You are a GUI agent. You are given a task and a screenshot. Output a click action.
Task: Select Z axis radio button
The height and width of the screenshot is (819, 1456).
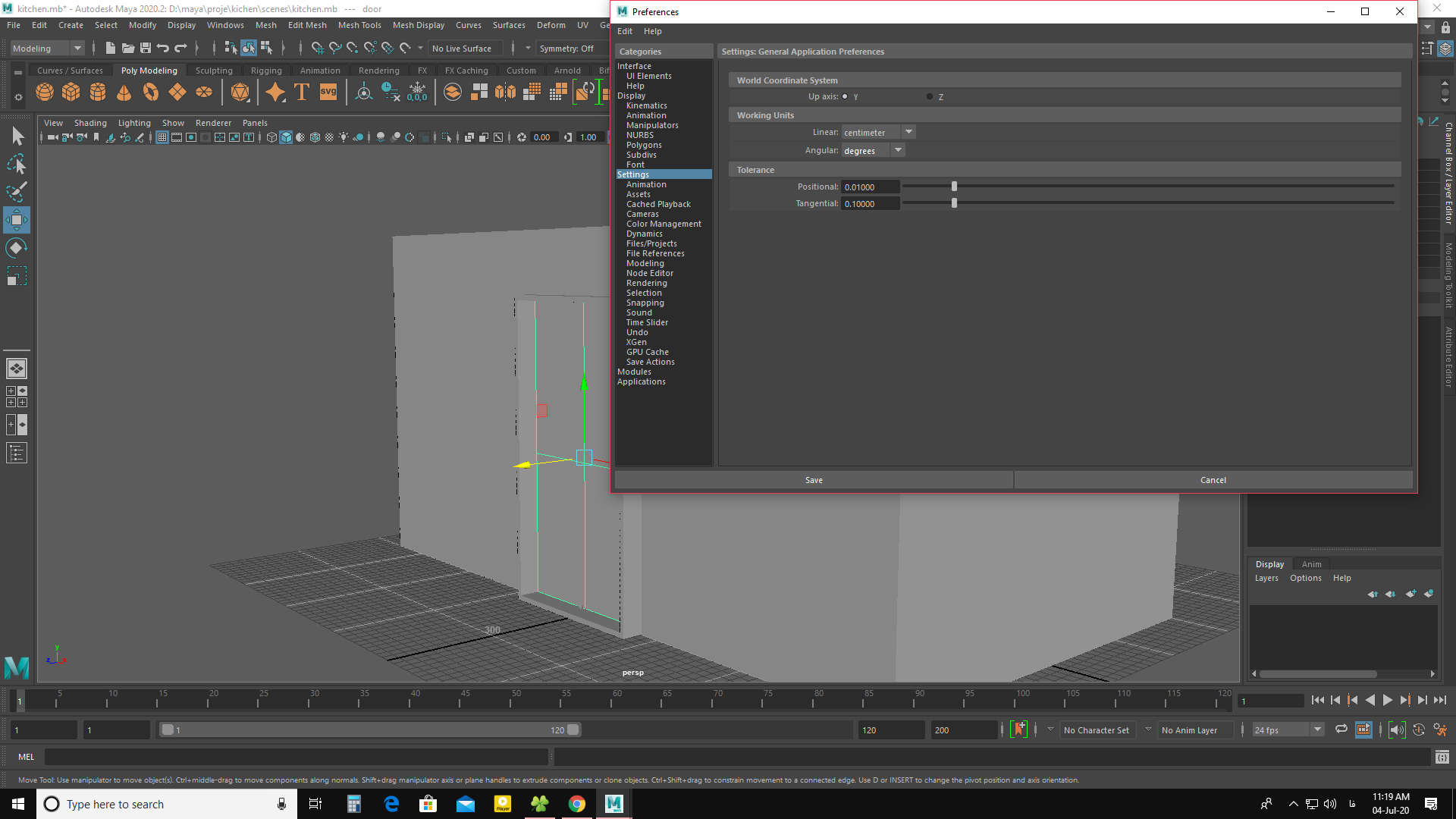(928, 96)
